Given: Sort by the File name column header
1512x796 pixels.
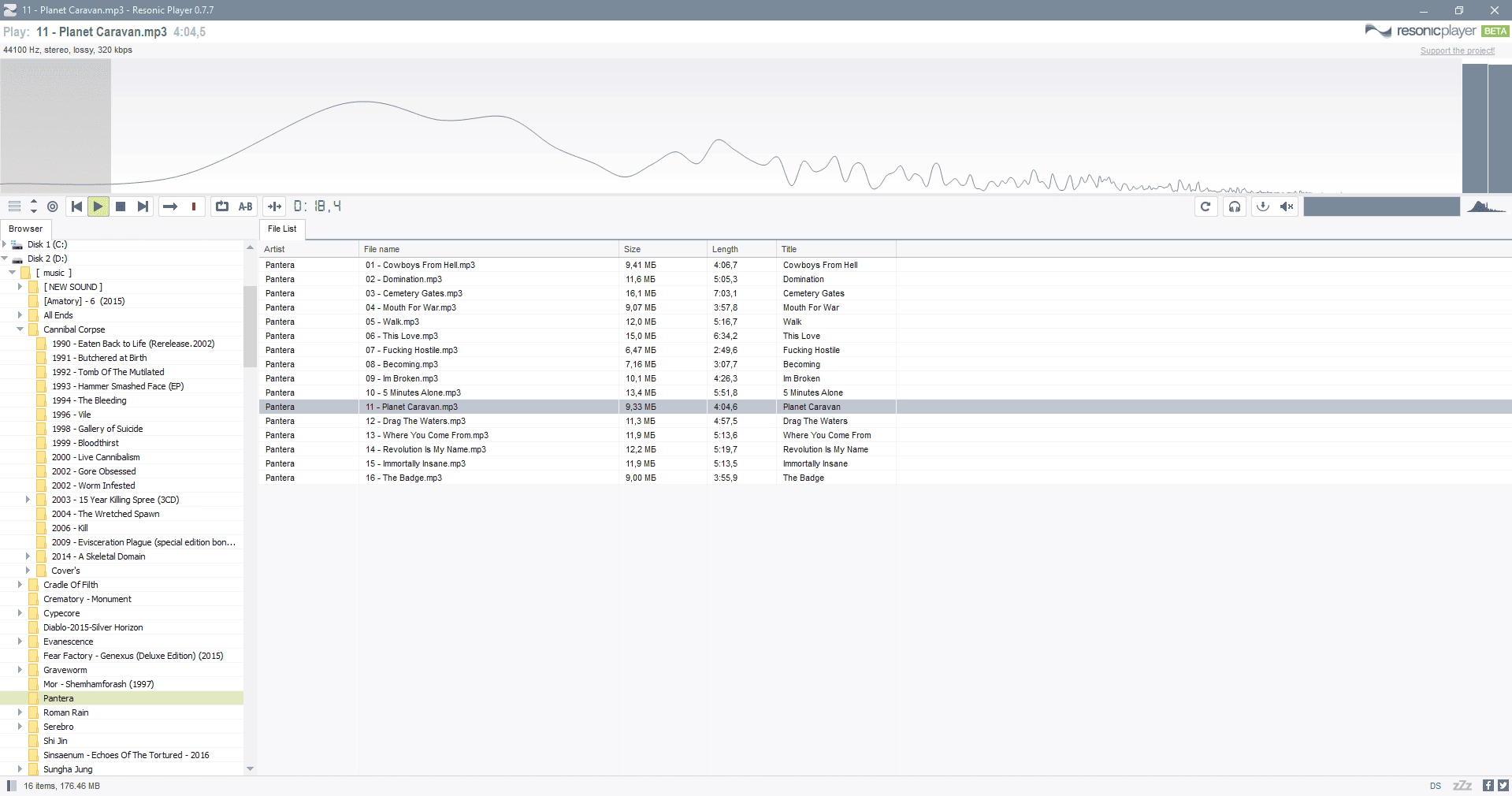Looking at the screenshot, I should (x=489, y=249).
